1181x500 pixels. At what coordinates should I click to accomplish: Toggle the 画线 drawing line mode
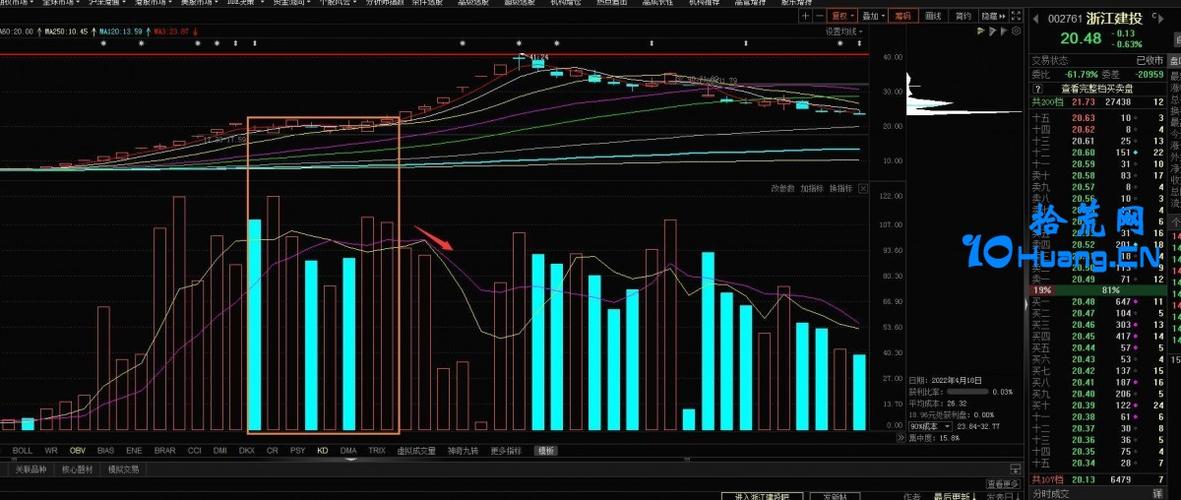[933, 17]
